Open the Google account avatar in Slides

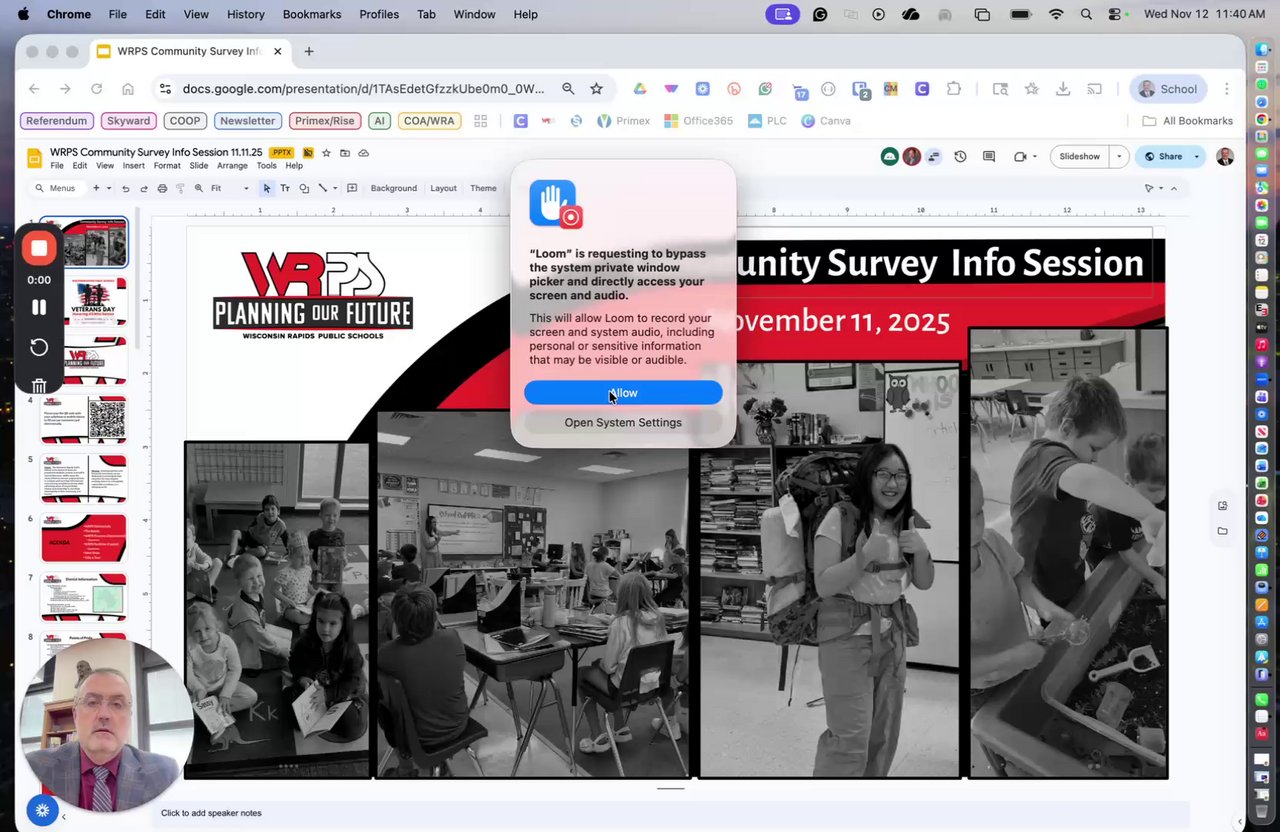[1225, 157]
